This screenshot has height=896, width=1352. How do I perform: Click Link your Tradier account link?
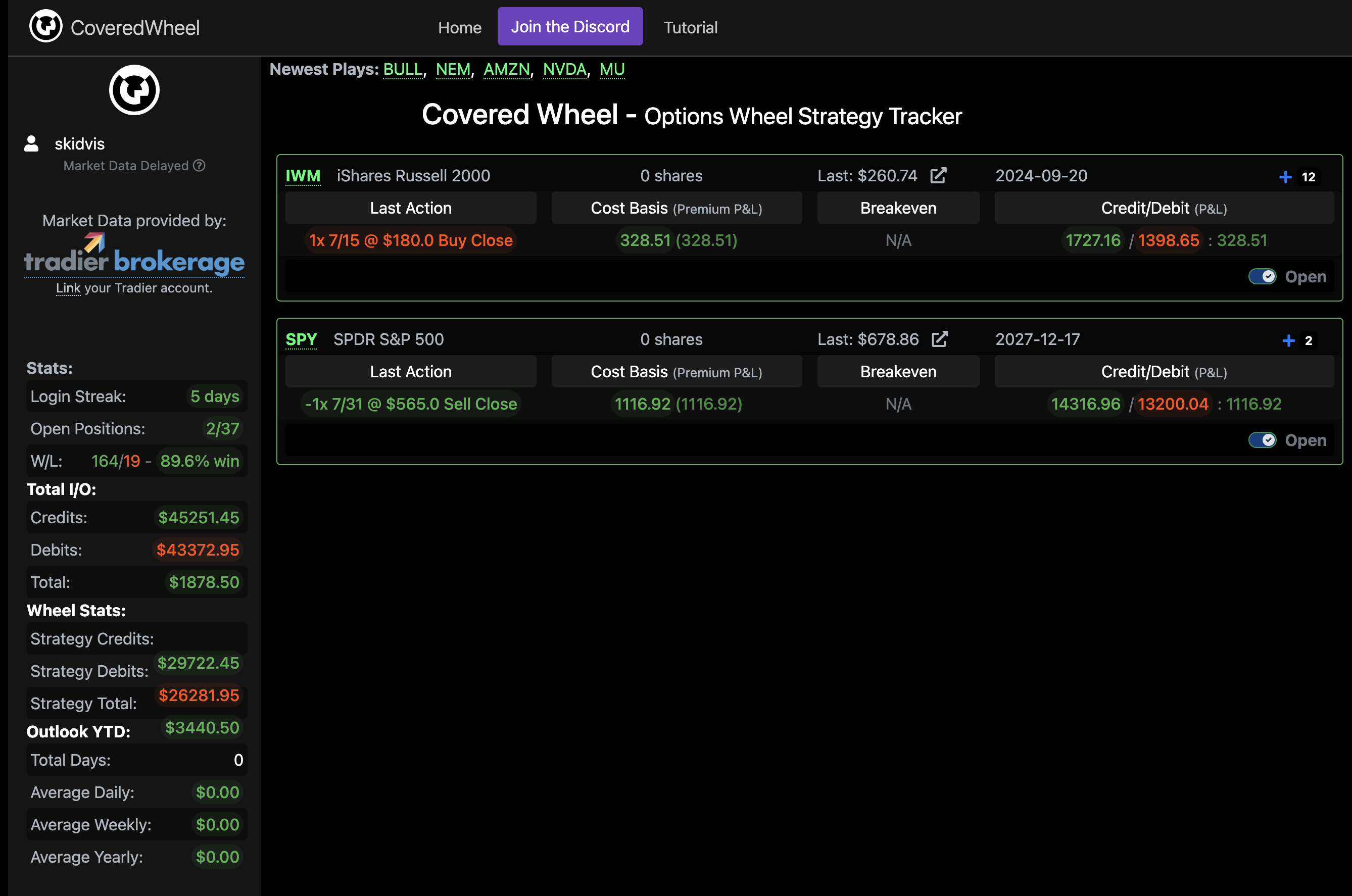tap(68, 288)
